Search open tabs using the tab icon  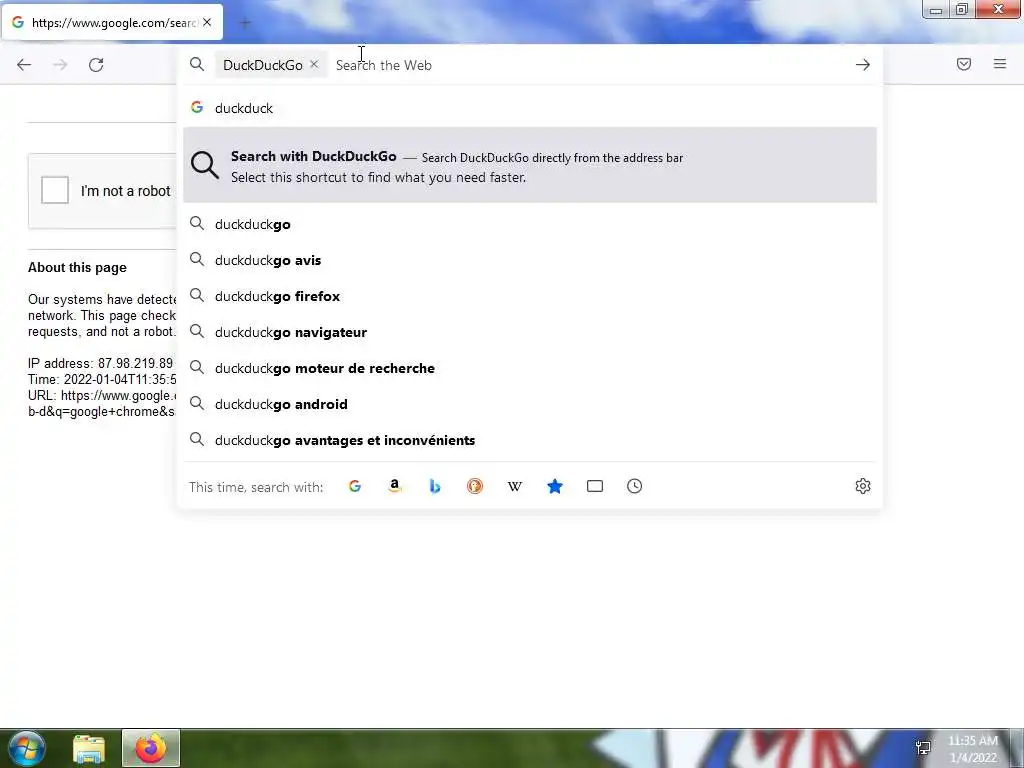595,486
